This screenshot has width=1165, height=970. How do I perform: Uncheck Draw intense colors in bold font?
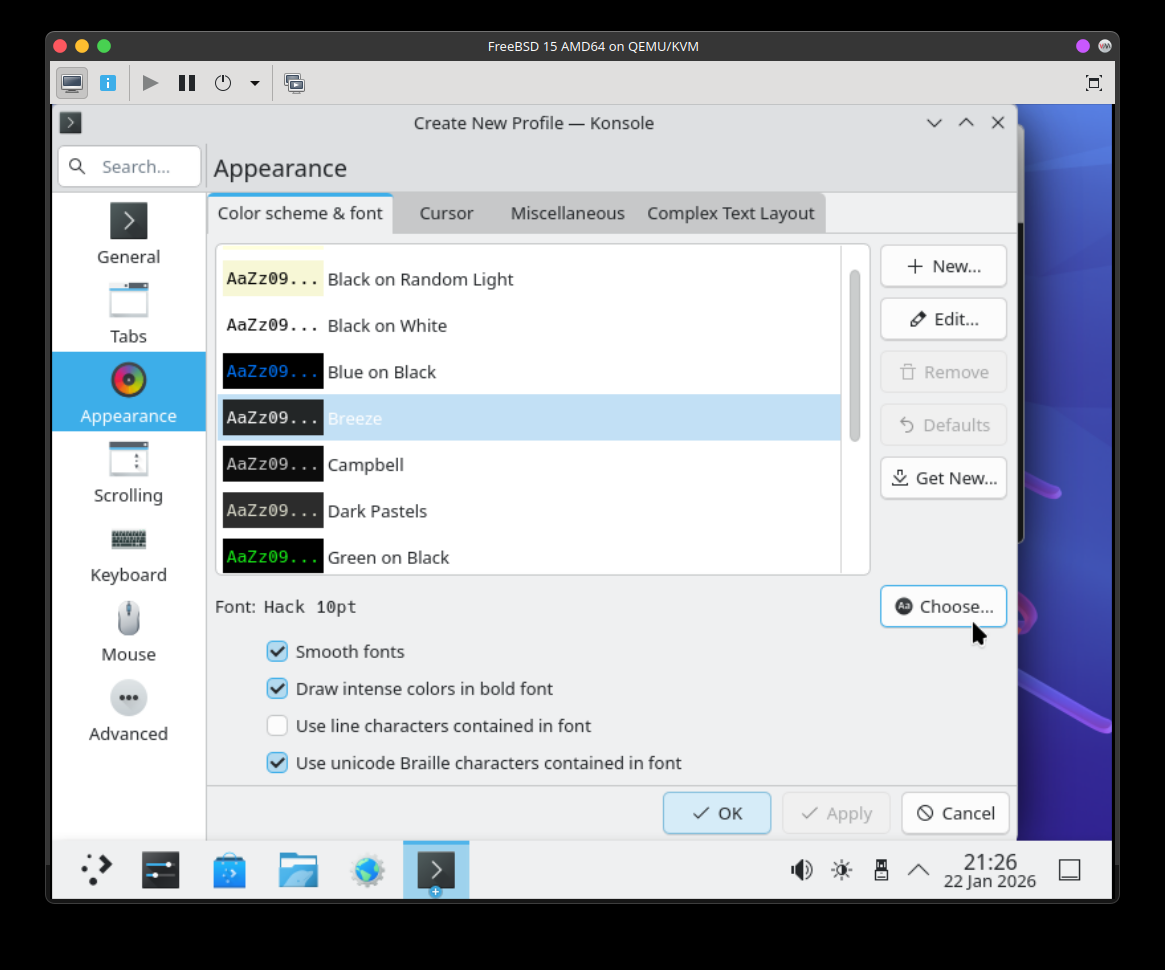(x=277, y=689)
